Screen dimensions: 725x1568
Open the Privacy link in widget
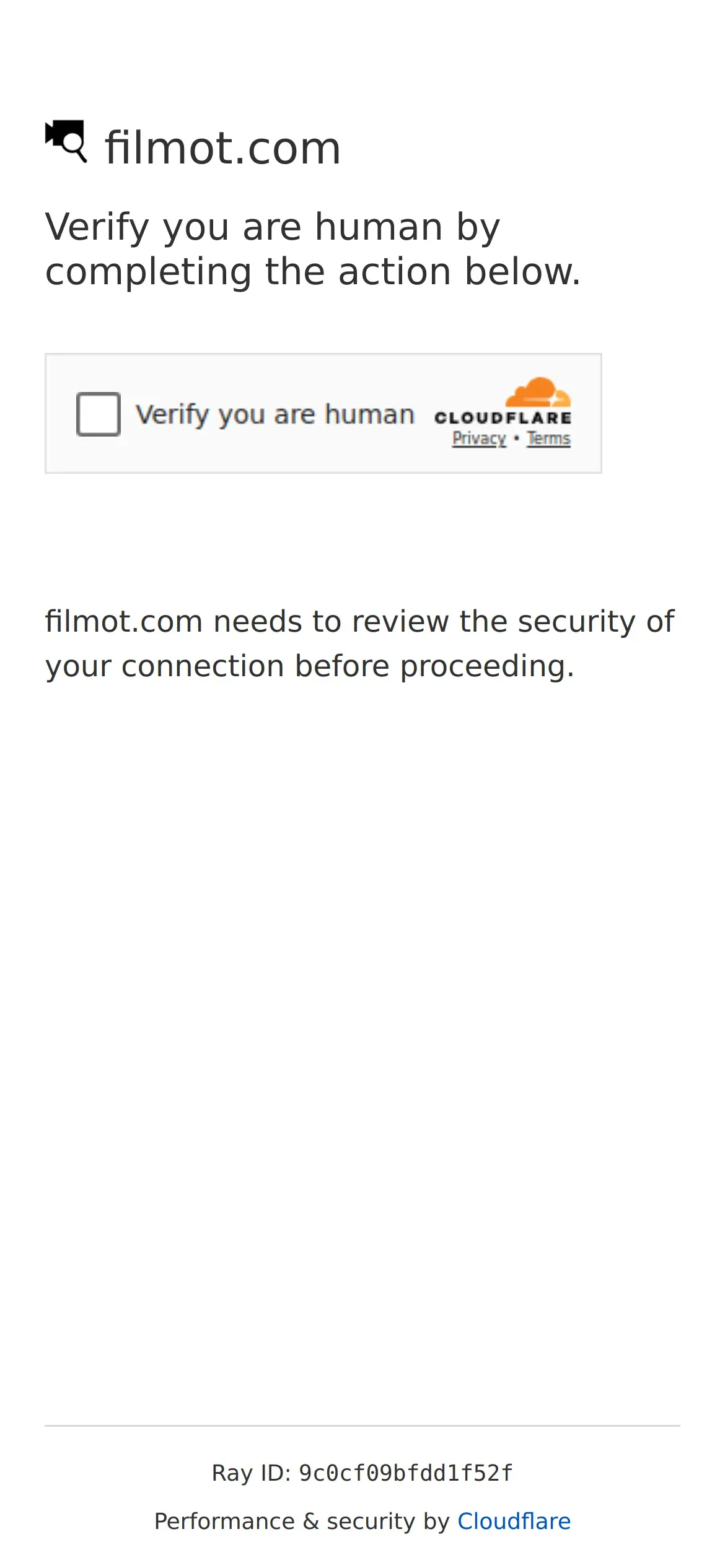click(479, 438)
